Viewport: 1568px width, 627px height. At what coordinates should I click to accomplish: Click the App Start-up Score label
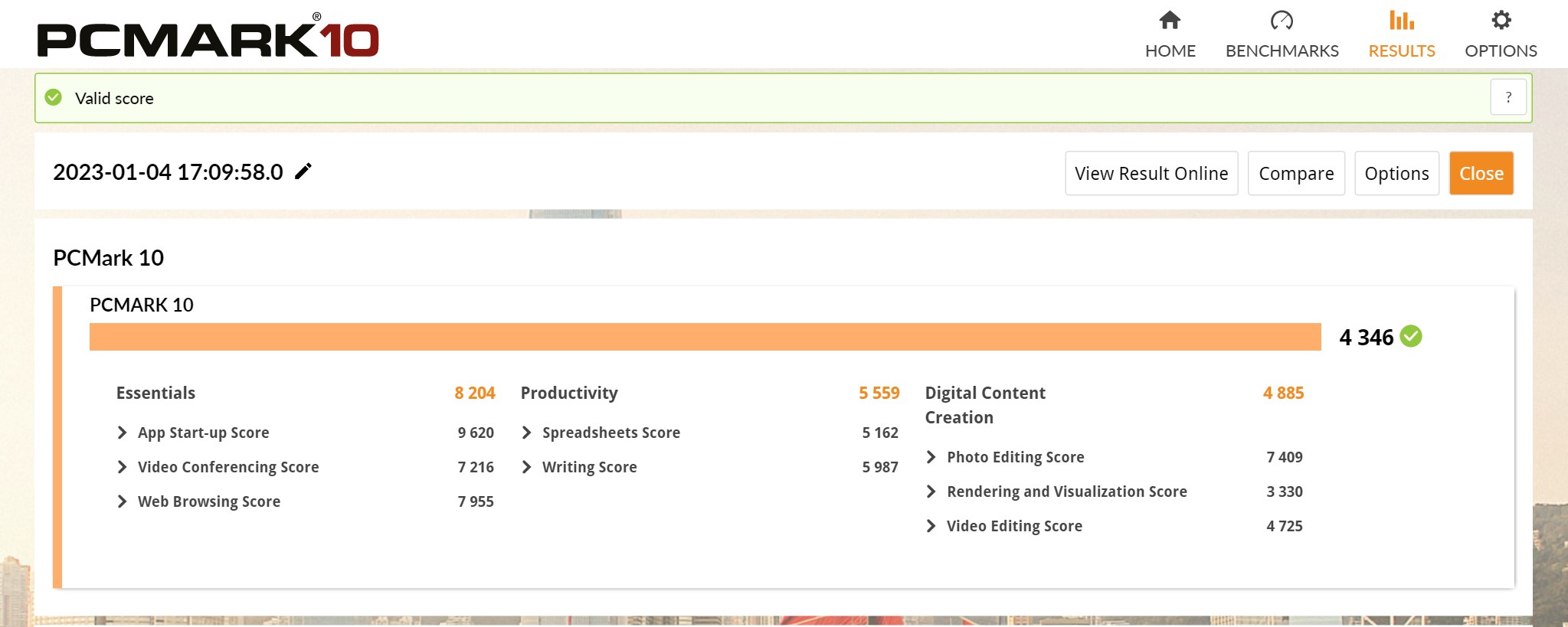point(204,433)
